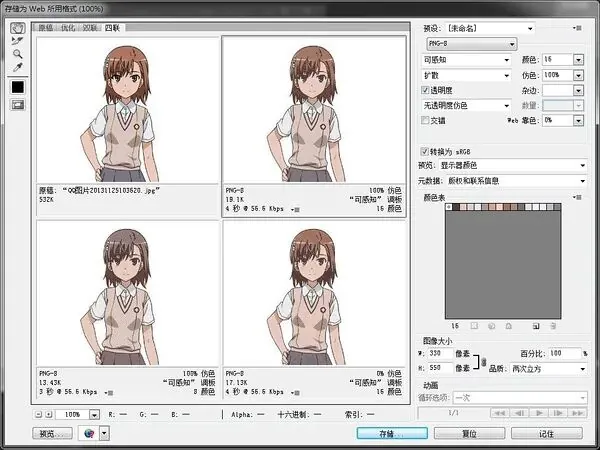Screen dimensions: 600x450
Task: Select the first swatch in color table
Action: [449, 207]
